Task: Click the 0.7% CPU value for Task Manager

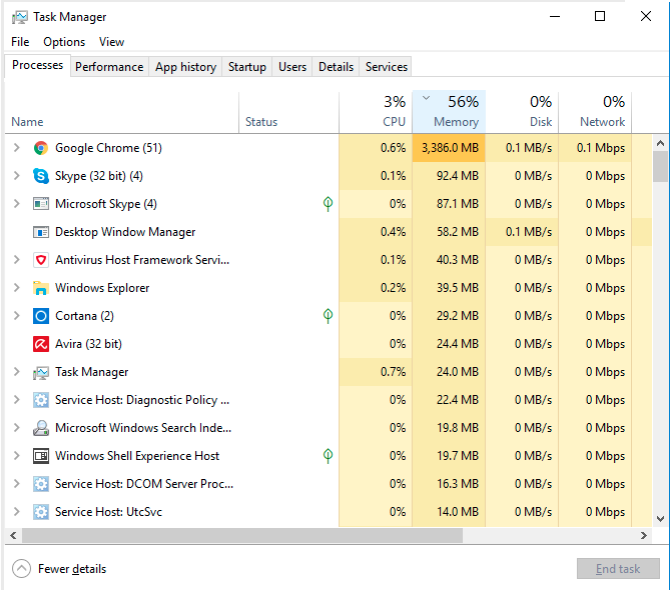Action: pos(393,372)
